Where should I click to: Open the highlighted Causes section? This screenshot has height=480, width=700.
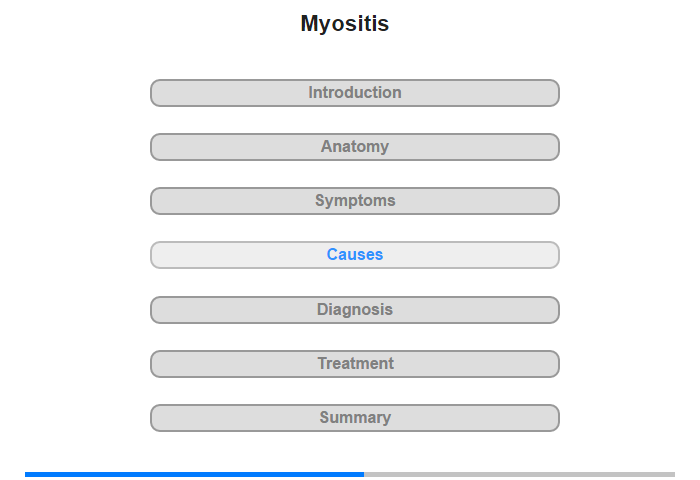(355, 255)
